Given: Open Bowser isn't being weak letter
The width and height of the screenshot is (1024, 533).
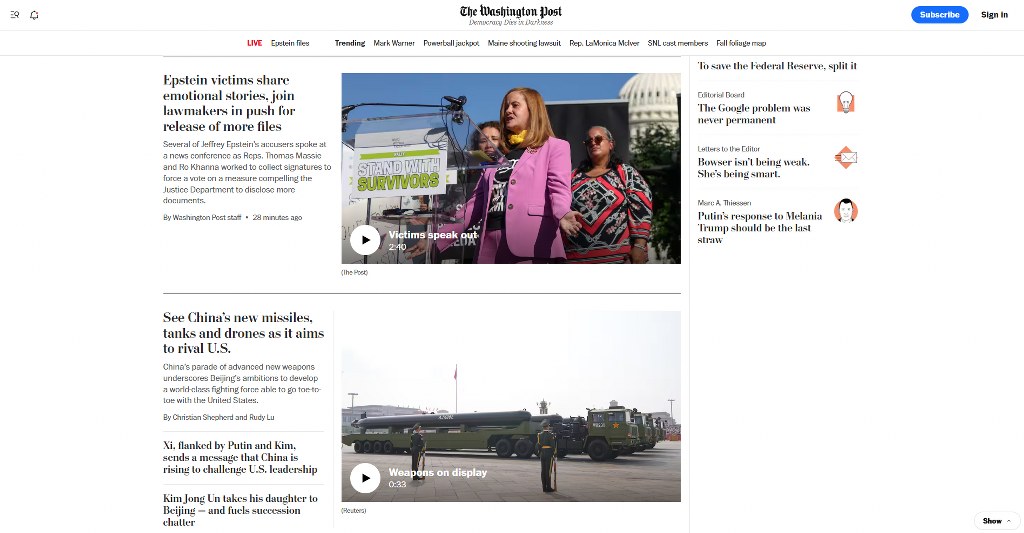Looking at the screenshot, I should pyautogui.click(x=753, y=168).
